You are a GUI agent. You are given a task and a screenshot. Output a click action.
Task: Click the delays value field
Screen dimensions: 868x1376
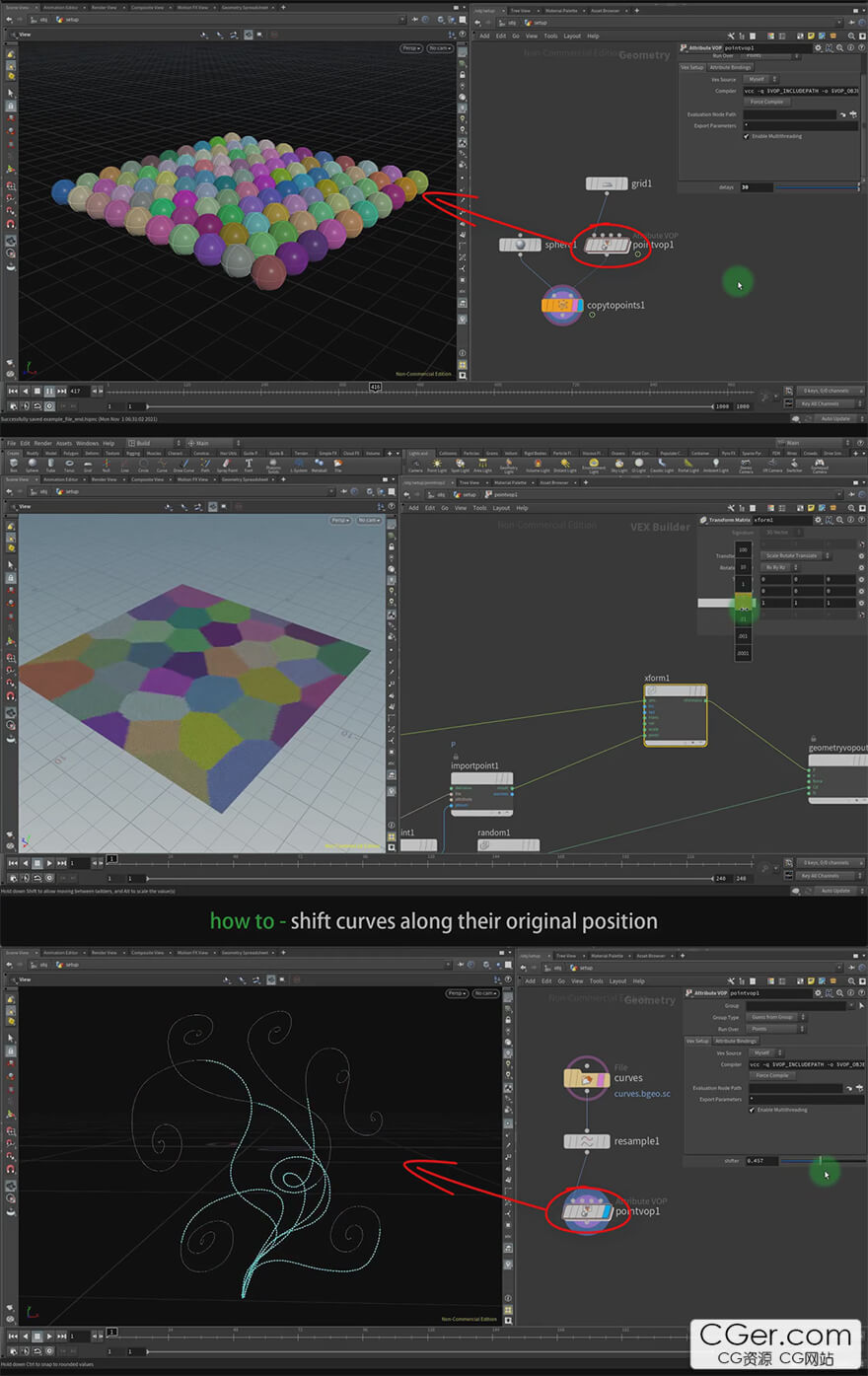click(757, 186)
